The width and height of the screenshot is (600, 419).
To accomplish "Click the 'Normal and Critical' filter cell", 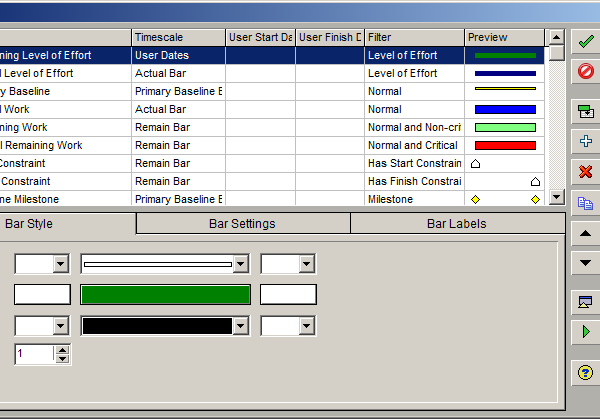I will [x=414, y=145].
